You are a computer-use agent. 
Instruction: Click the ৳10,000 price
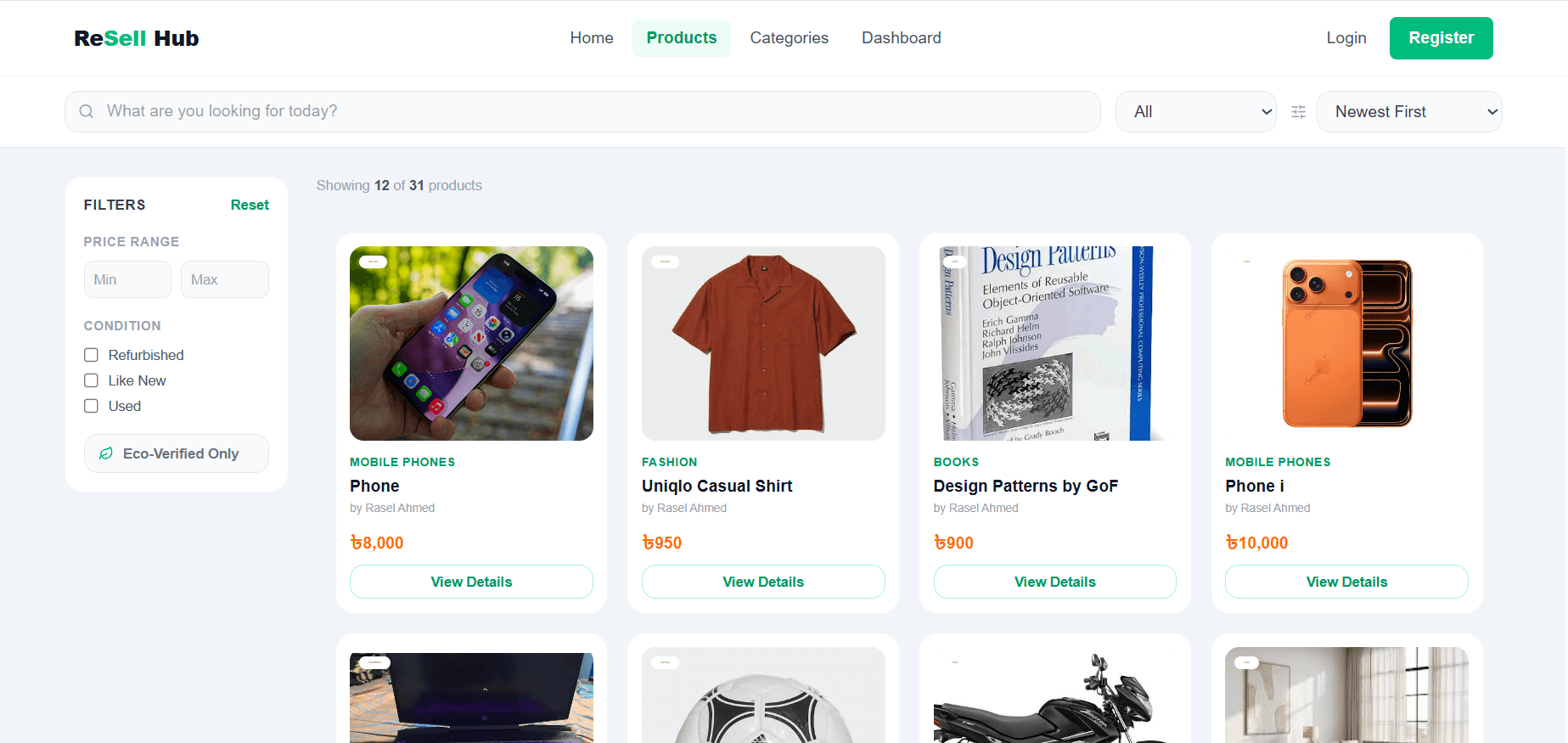point(1256,543)
